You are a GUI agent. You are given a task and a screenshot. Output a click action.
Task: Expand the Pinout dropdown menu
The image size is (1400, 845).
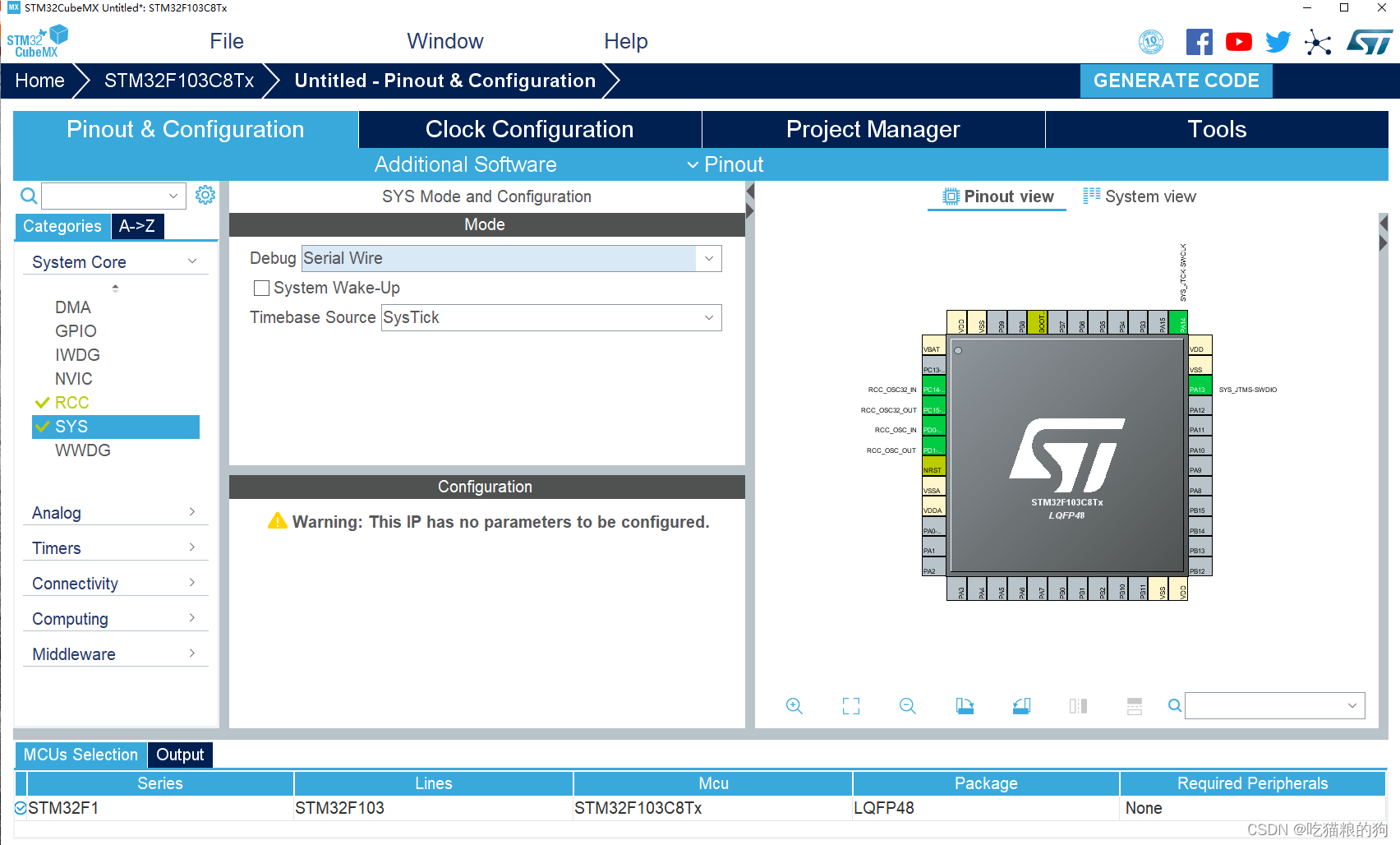725,164
